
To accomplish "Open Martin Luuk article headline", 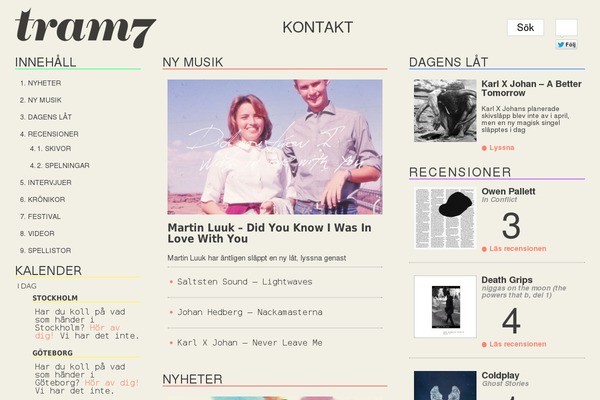I will 269,233.
